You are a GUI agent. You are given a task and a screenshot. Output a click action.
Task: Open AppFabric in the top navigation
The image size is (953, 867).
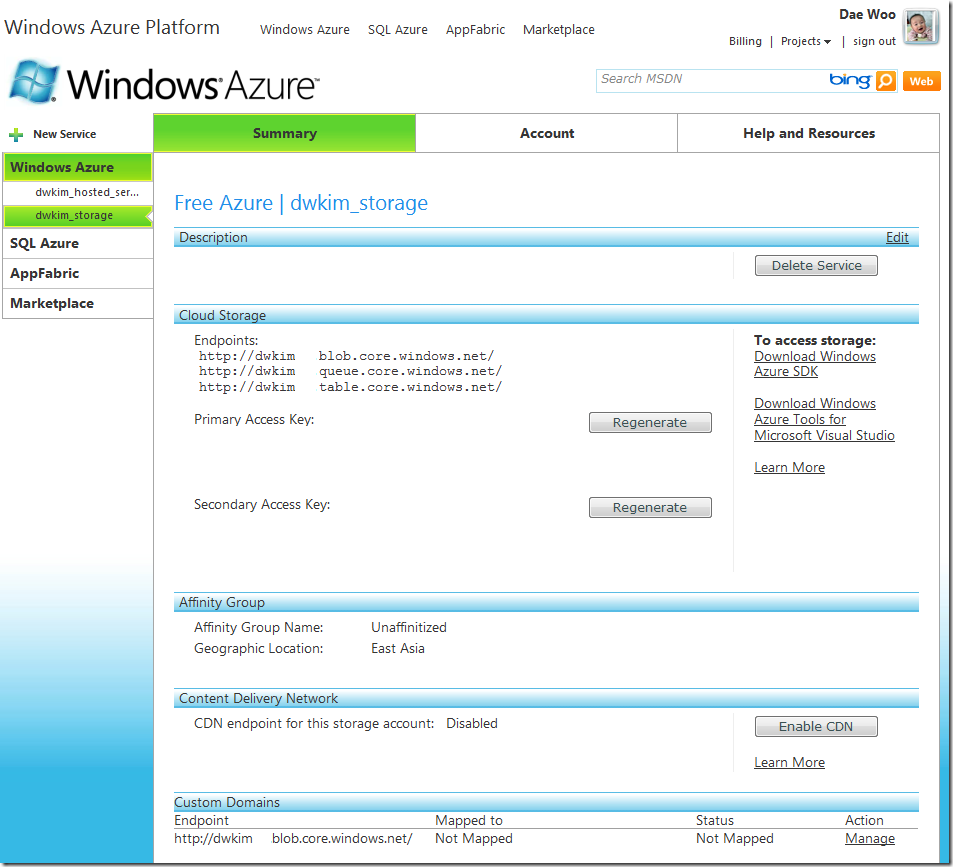click(475, 30)
